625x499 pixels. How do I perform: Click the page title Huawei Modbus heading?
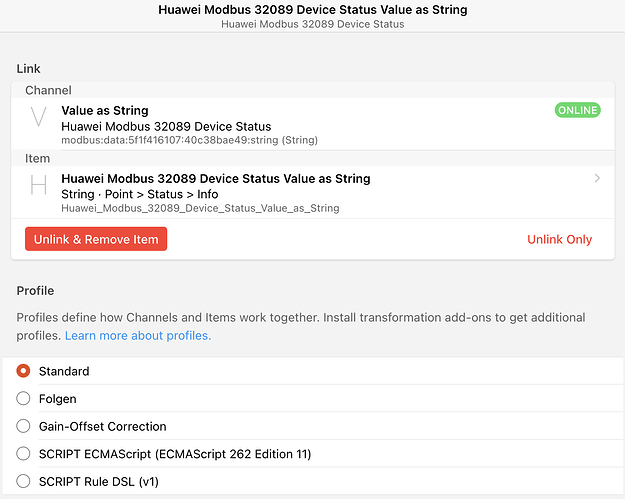312,10
